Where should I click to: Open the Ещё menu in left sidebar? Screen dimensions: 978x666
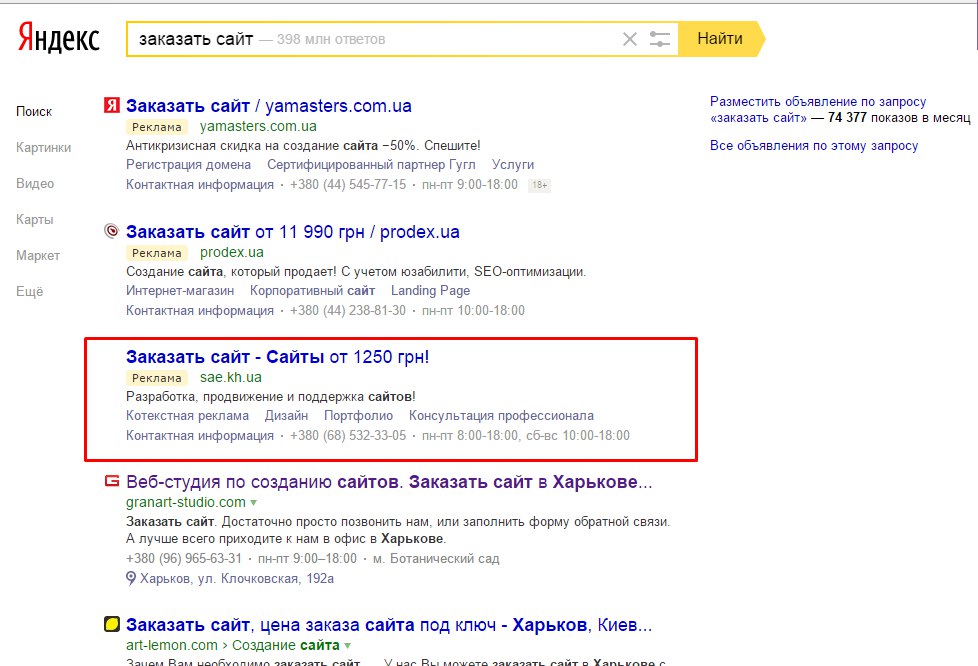coord(30,291)
